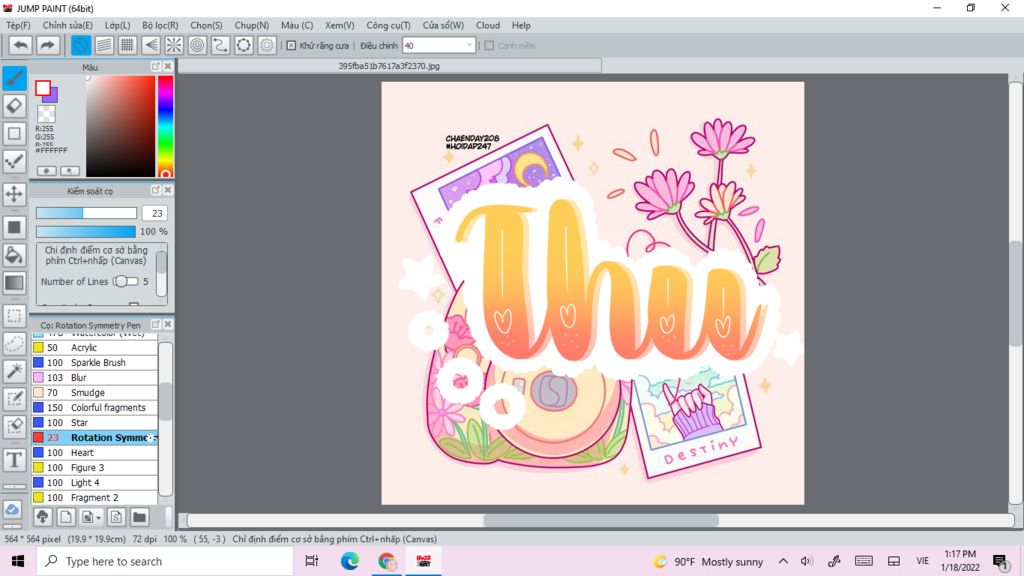Open the brush type dropdown below the brush list

click(91, 517)
